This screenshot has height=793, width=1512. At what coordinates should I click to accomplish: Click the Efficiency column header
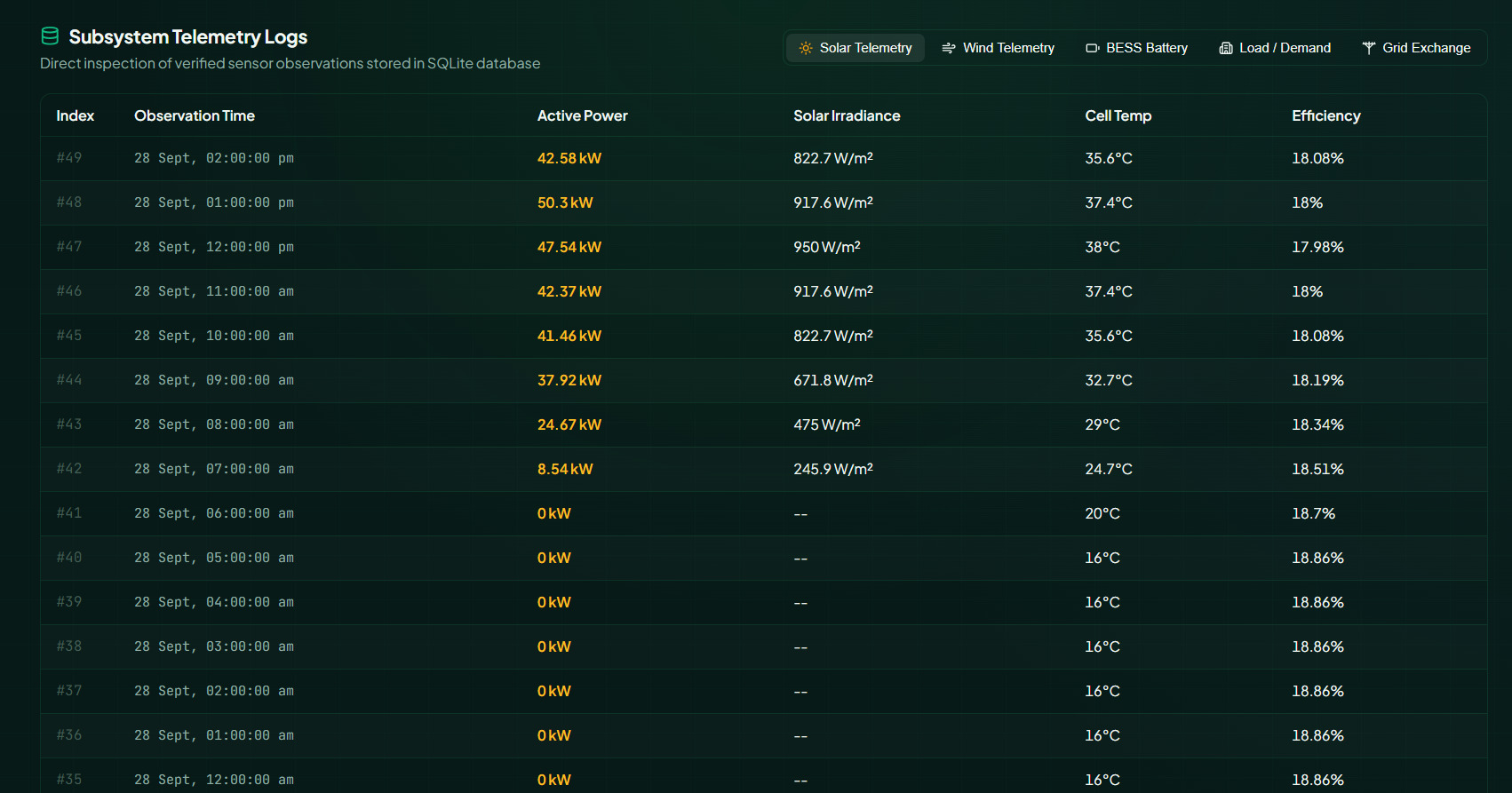[1325, 115]
